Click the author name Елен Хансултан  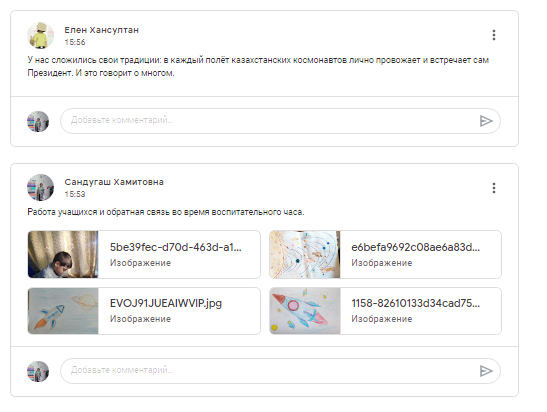[102, 30]
